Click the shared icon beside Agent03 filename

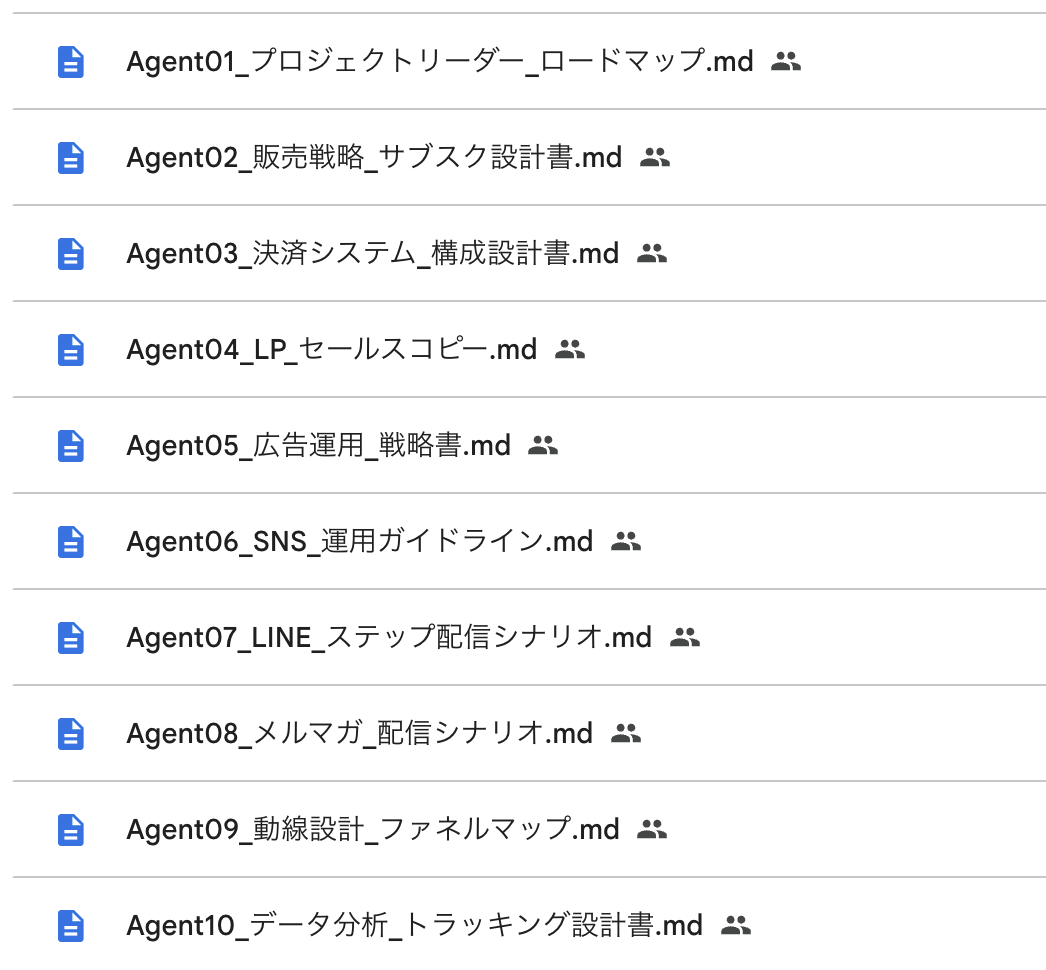tap(651, 254)
